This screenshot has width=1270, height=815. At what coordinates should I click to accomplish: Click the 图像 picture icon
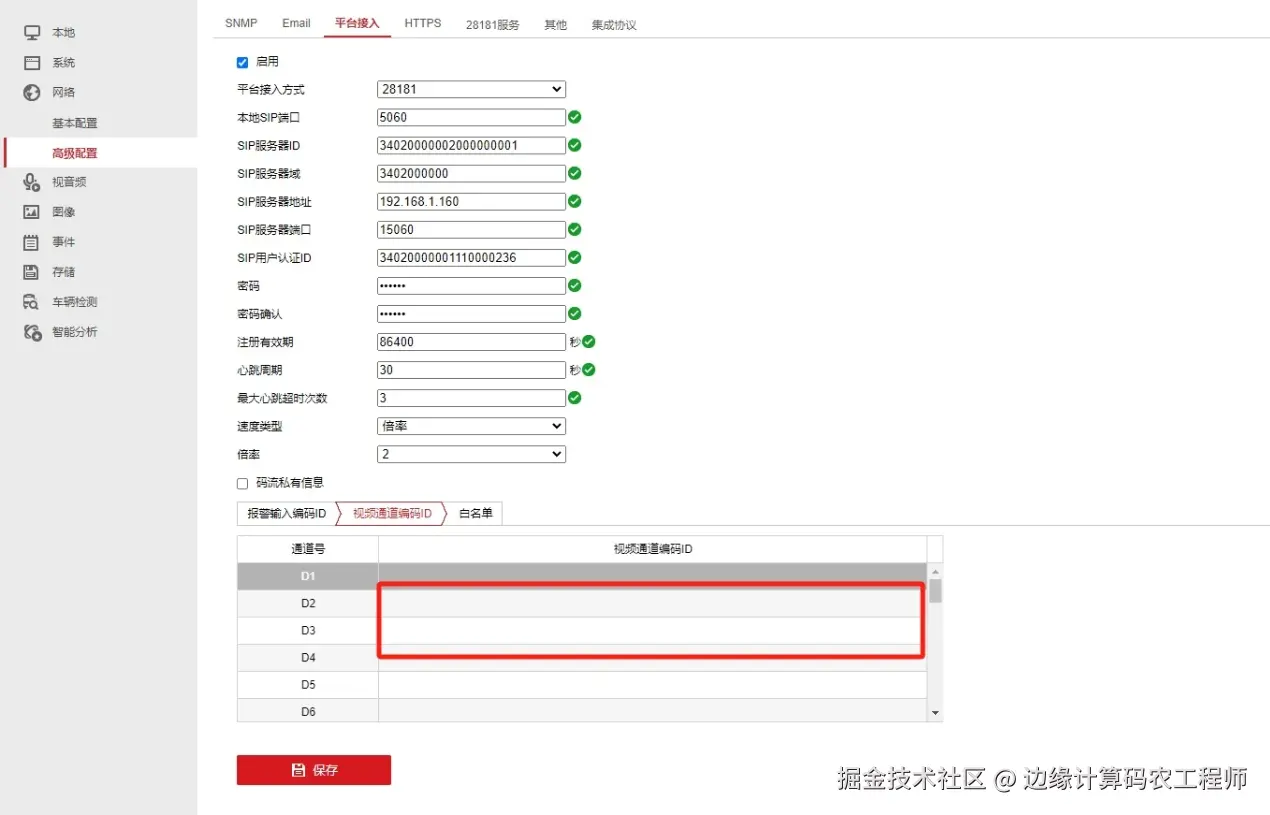point(32,212)
